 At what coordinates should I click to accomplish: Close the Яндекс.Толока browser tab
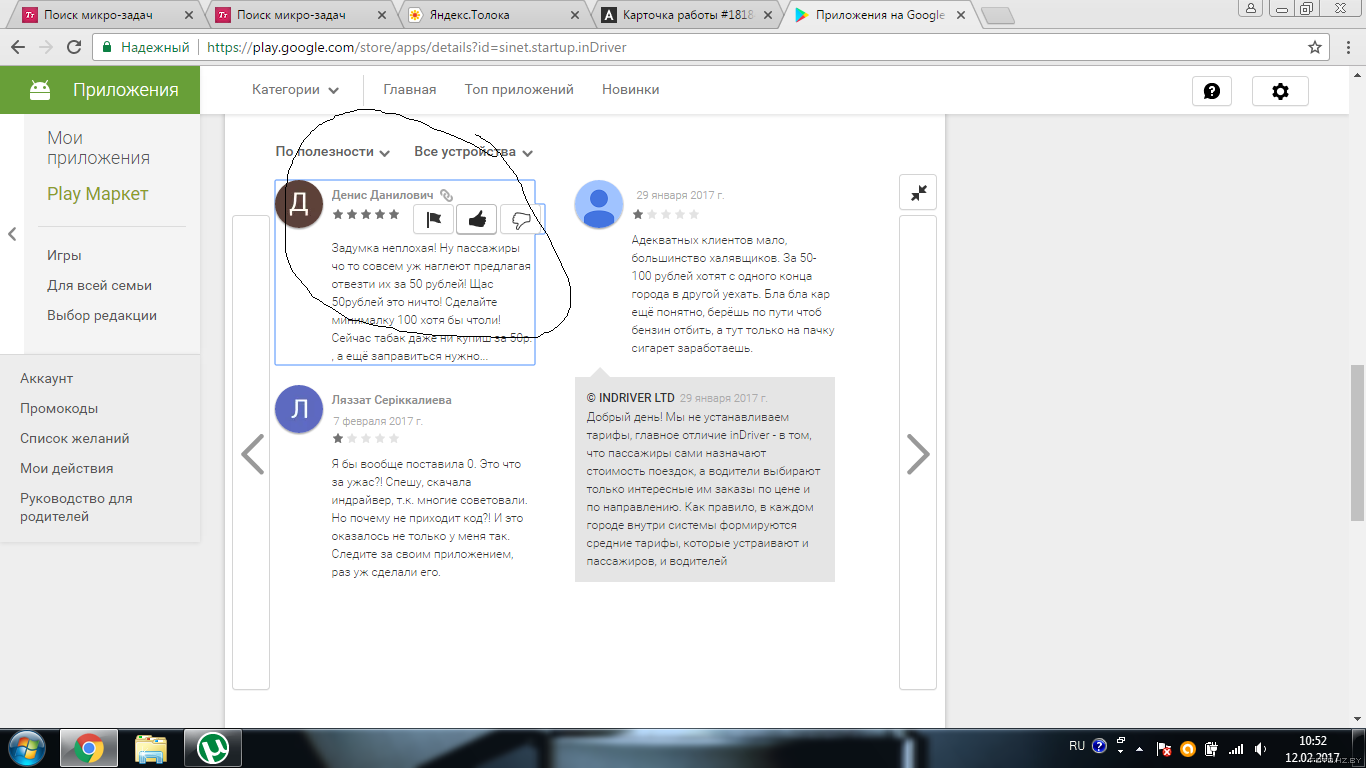click(574, 15)
